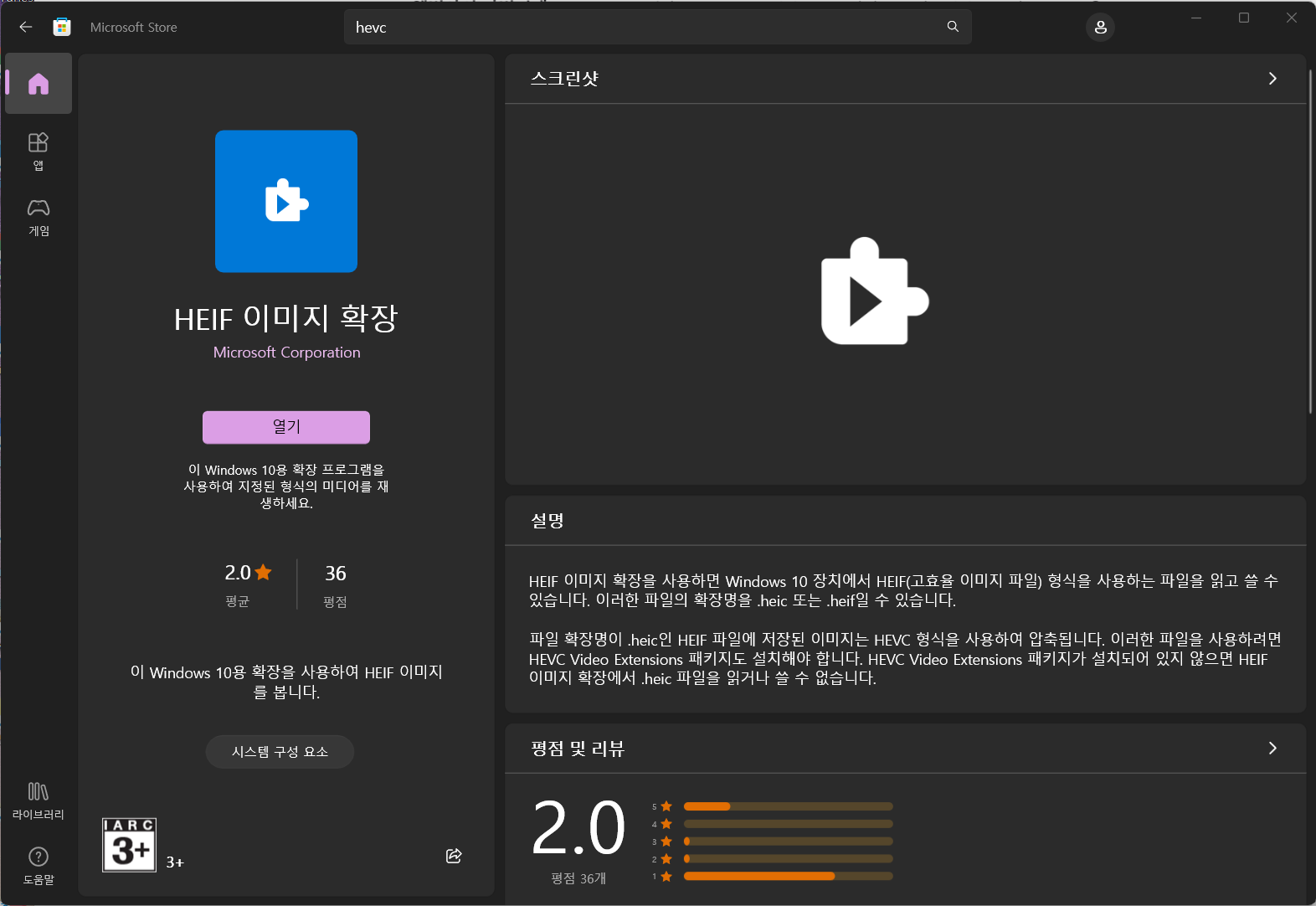Click the 36 ratings count
Screen dimensions: 1316x906
click(335, 573)
